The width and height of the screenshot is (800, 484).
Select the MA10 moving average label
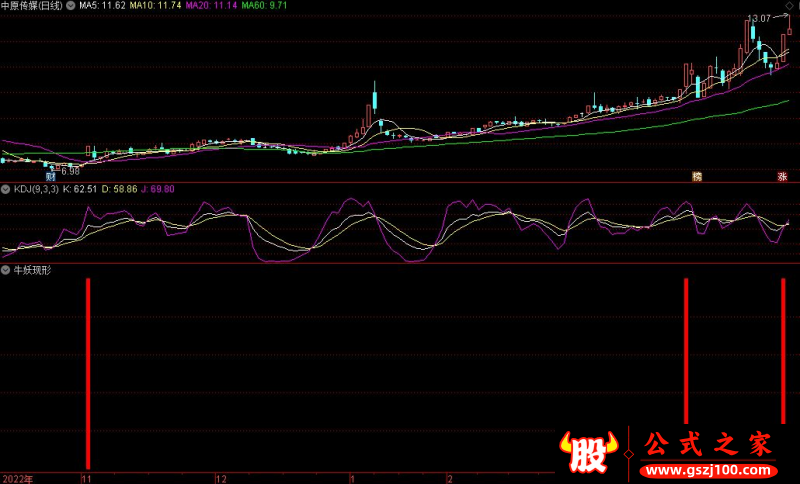pos(156,6)
